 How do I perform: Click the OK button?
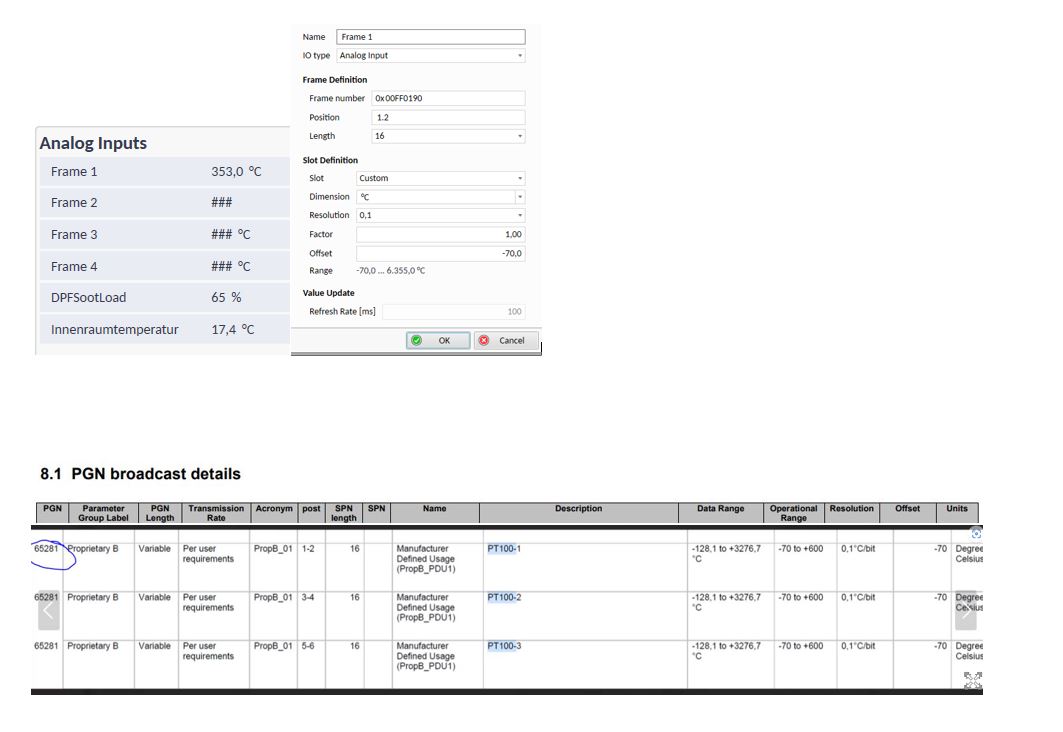(x=438, y=340)
